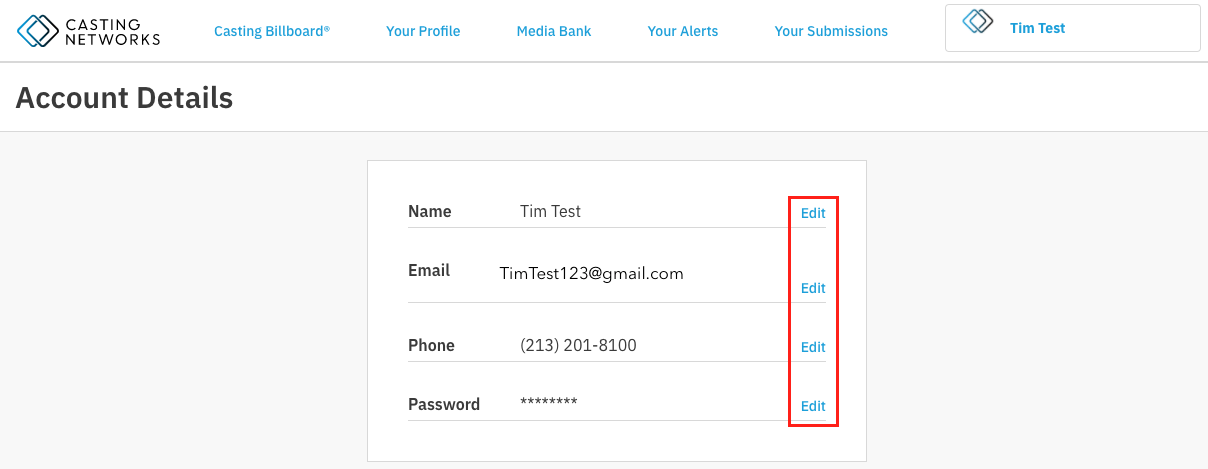Viewport: 1208px width, 469px height.
Task: Click the masked password asterisks
Action: (x=549, y=402)
